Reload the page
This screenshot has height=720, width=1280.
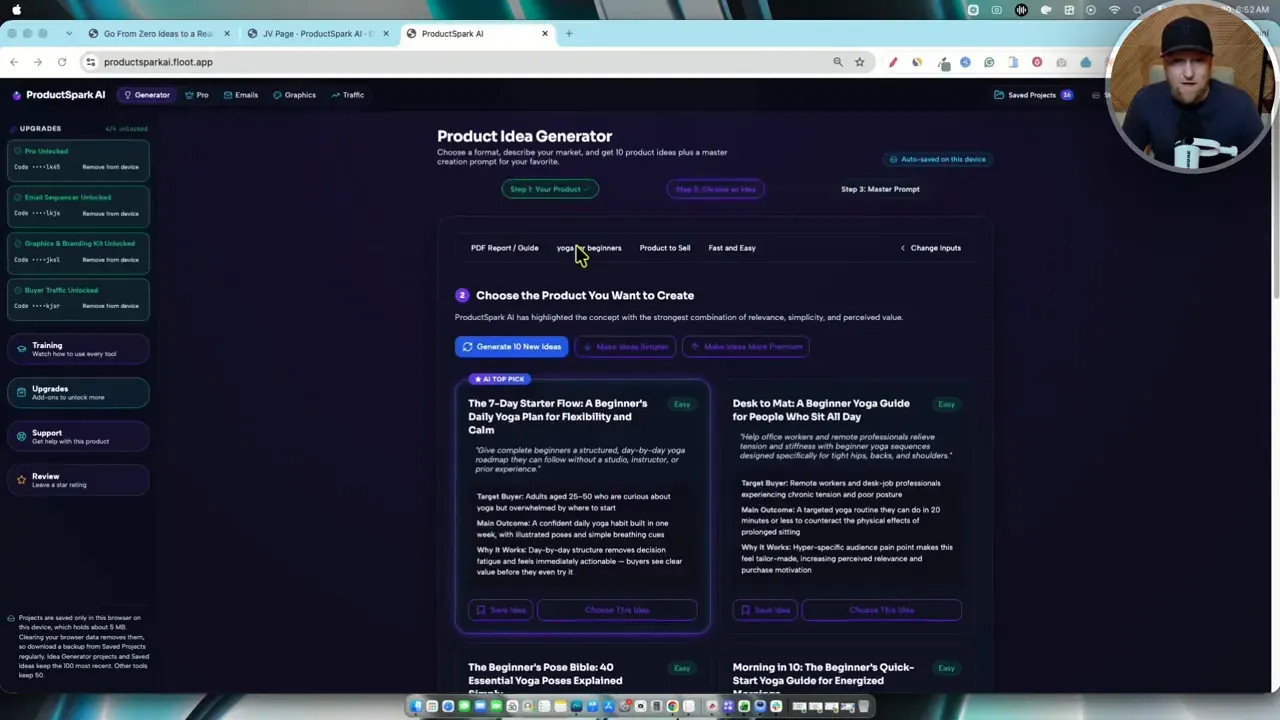pos(62,62)
